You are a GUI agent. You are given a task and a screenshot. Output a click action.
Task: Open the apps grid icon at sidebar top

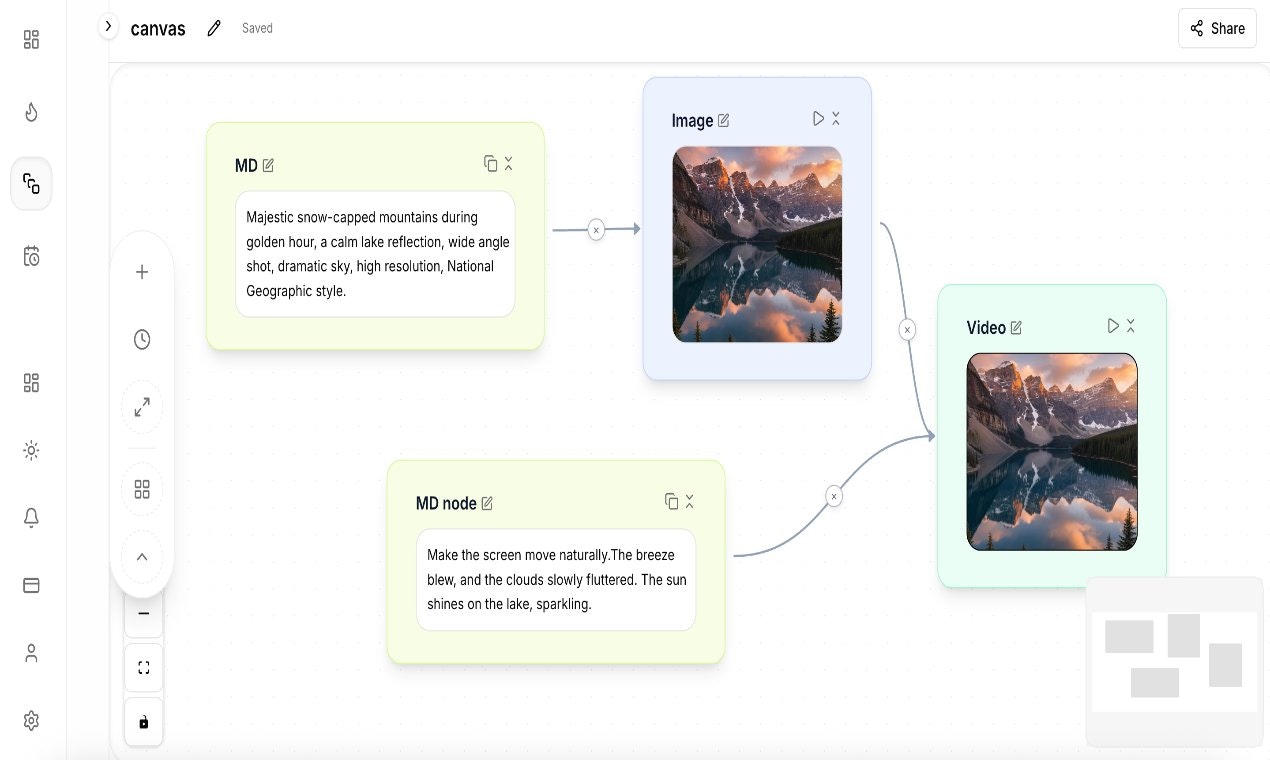click(x=31, y=40)
